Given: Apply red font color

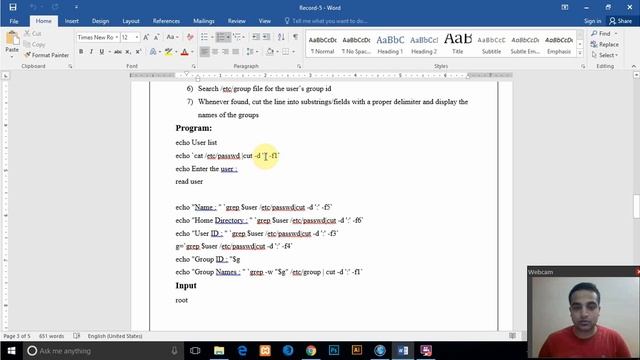Looking at the screenshot, I should [x=184, y=52].
